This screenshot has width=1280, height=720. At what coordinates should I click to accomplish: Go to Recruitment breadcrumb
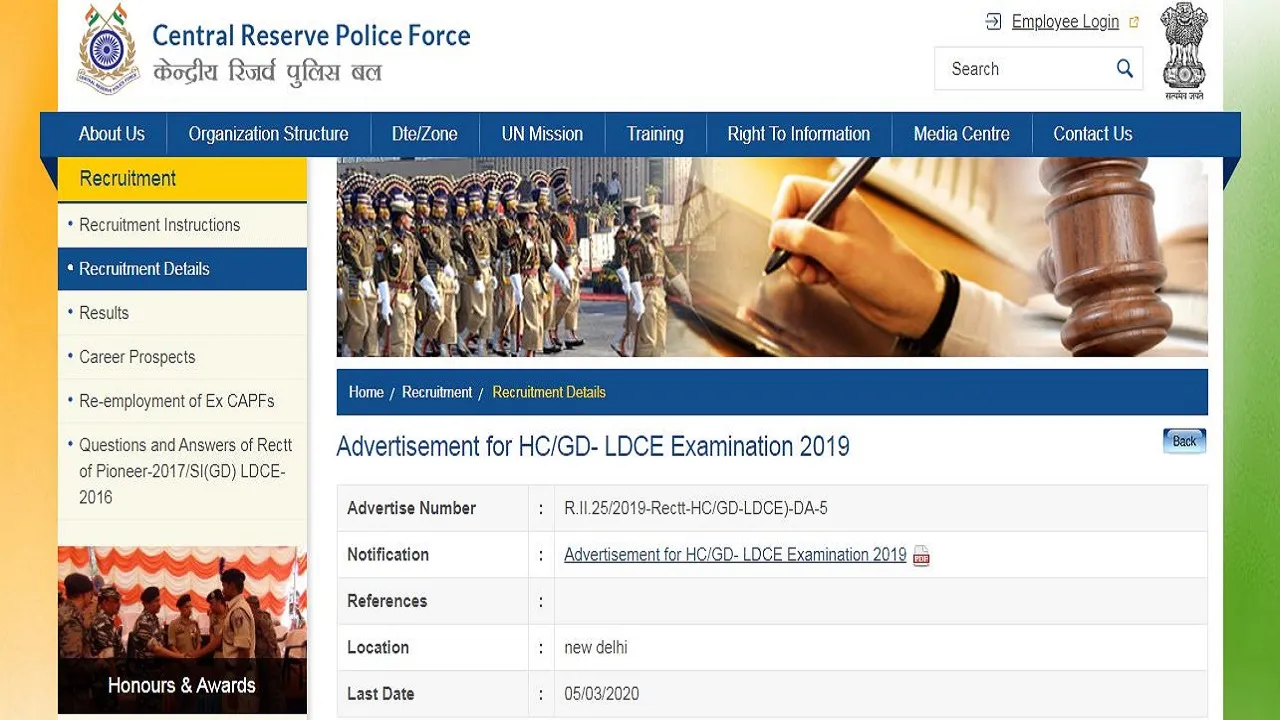[437, 392]
